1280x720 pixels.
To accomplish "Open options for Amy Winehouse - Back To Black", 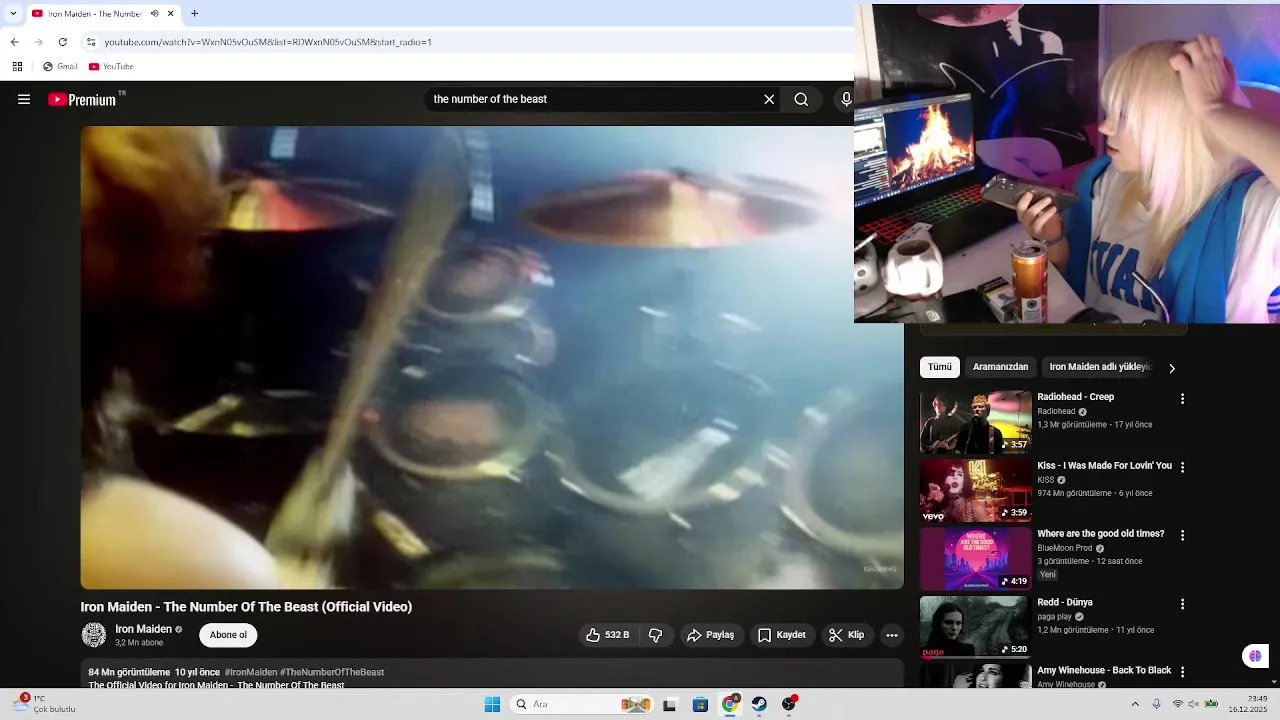I will (x=1183, y=672).
